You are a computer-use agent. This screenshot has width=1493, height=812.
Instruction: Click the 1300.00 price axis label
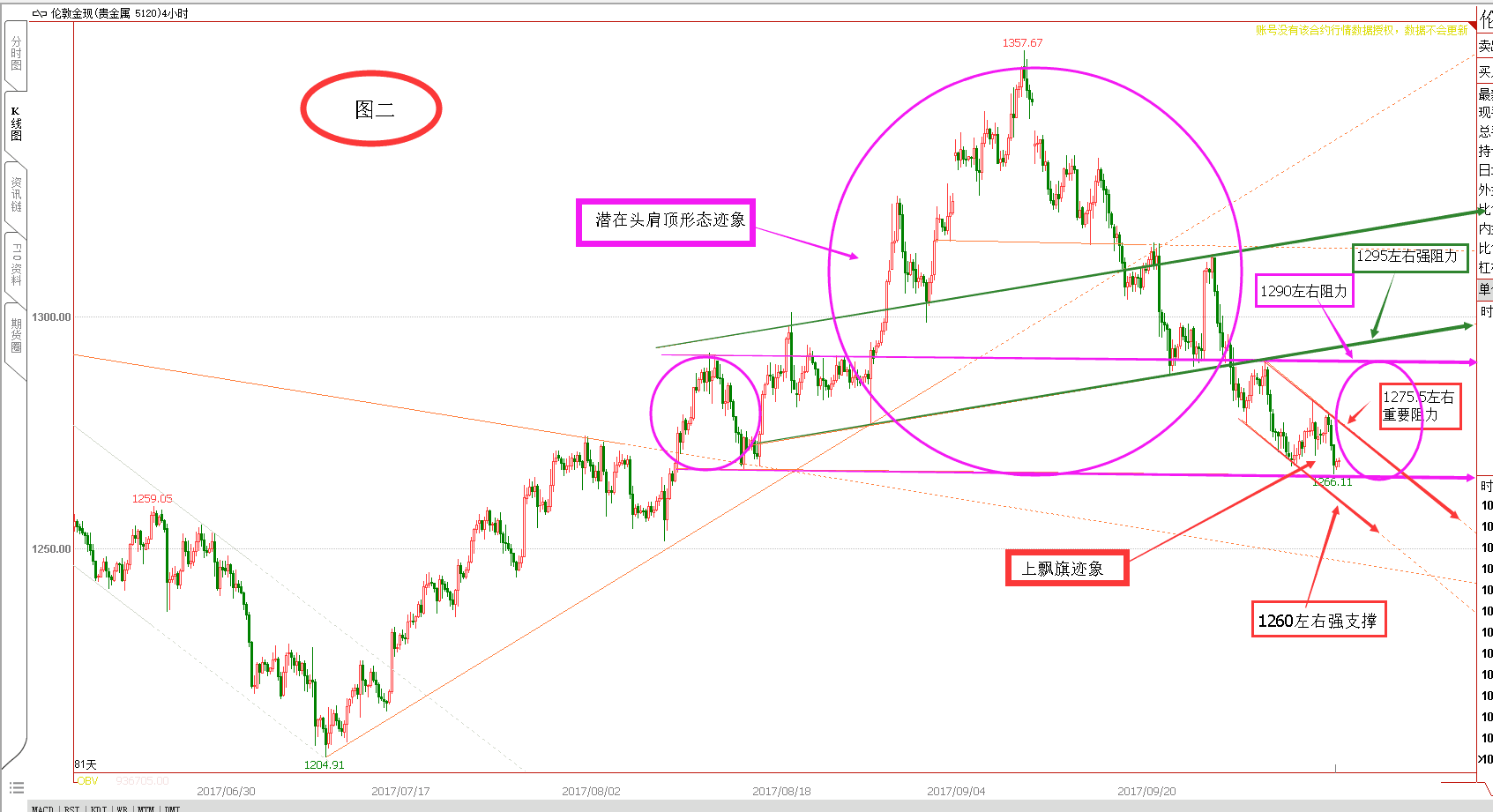point(51,317)
